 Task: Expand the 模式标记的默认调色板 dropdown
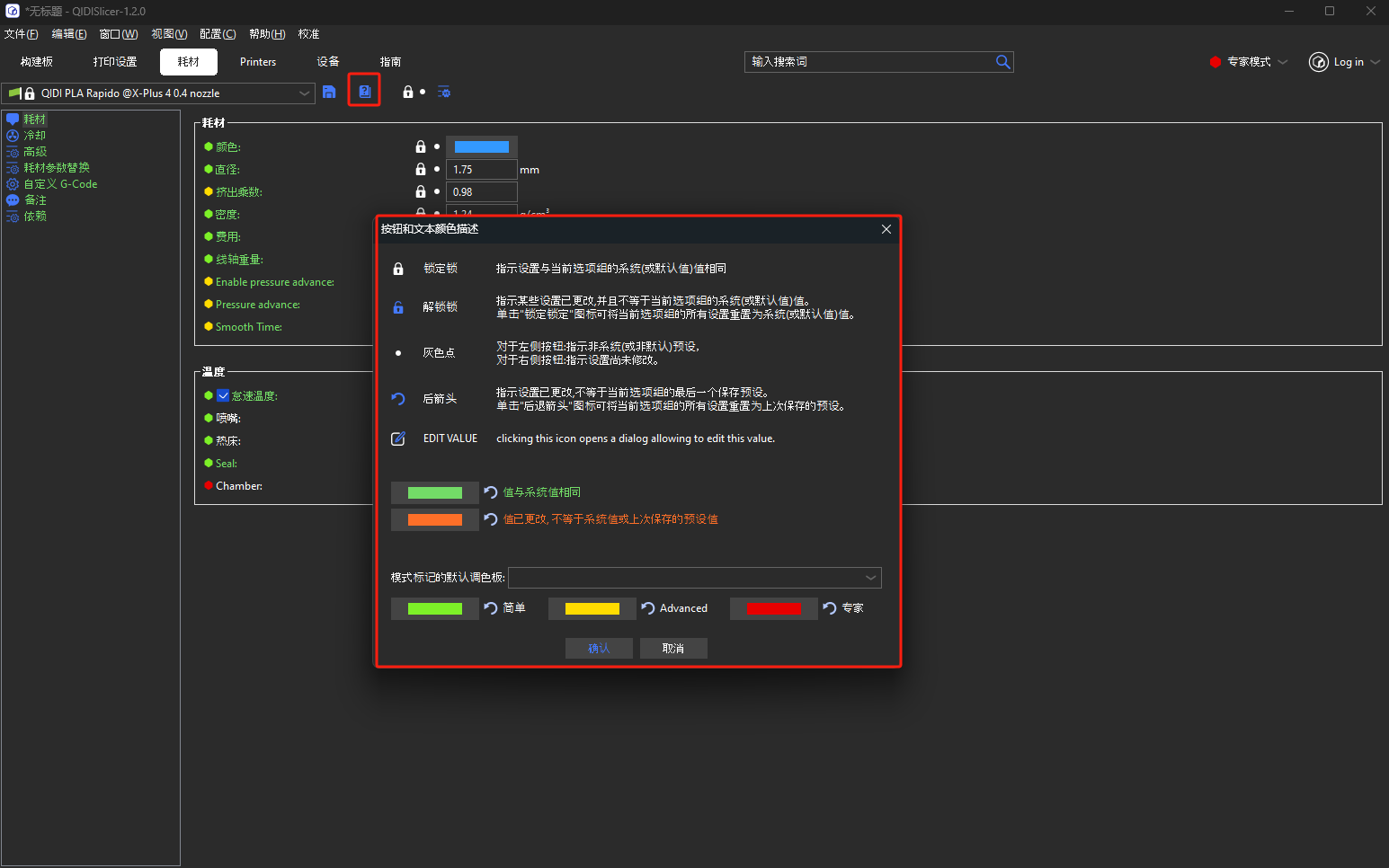tap(695, 578)
